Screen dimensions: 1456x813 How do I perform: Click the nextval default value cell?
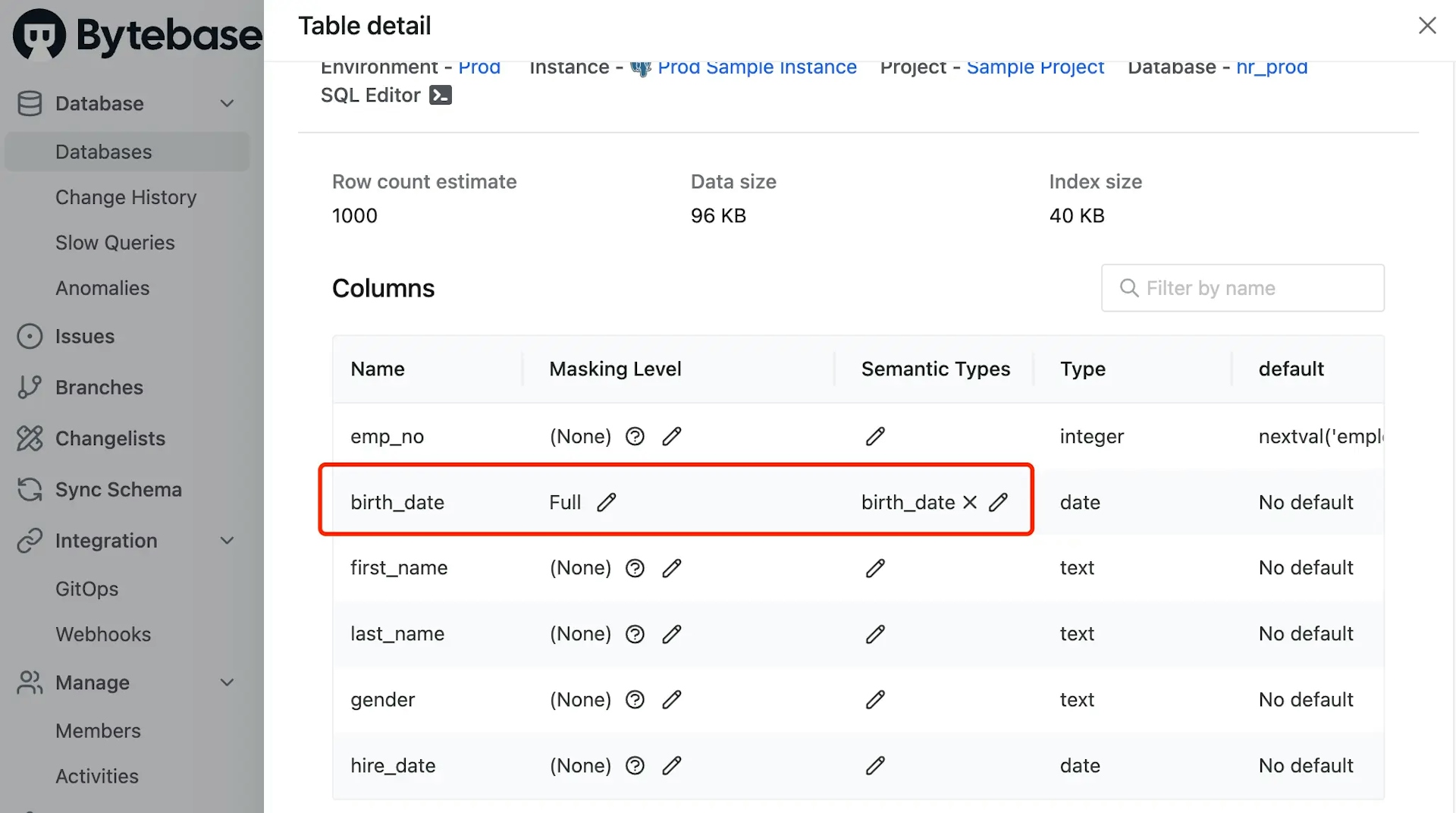(x=1320, y=437)
